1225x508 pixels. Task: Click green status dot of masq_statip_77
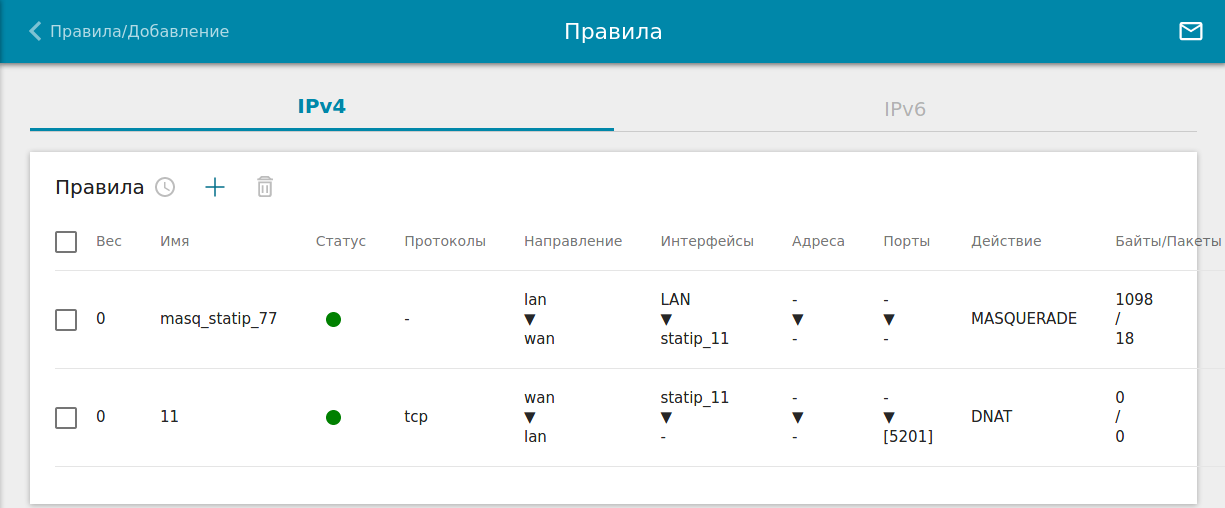334,319
